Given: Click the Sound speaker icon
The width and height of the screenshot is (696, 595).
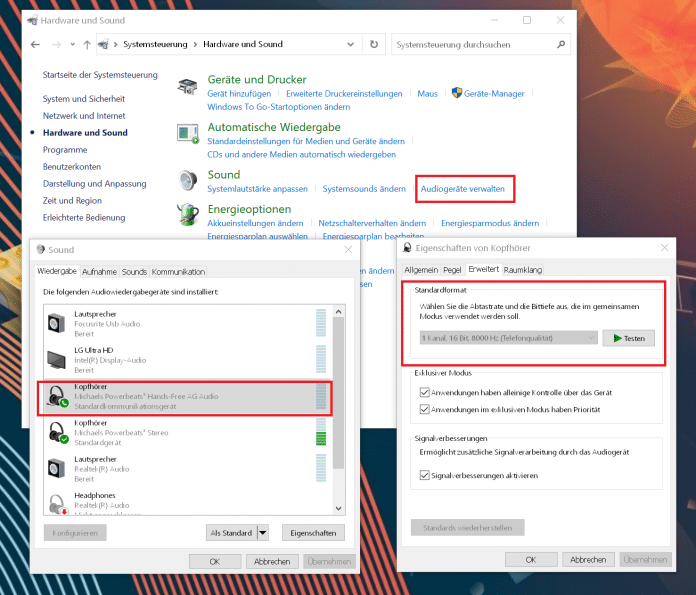Looking at the screenshot, I should pos(188,181).
